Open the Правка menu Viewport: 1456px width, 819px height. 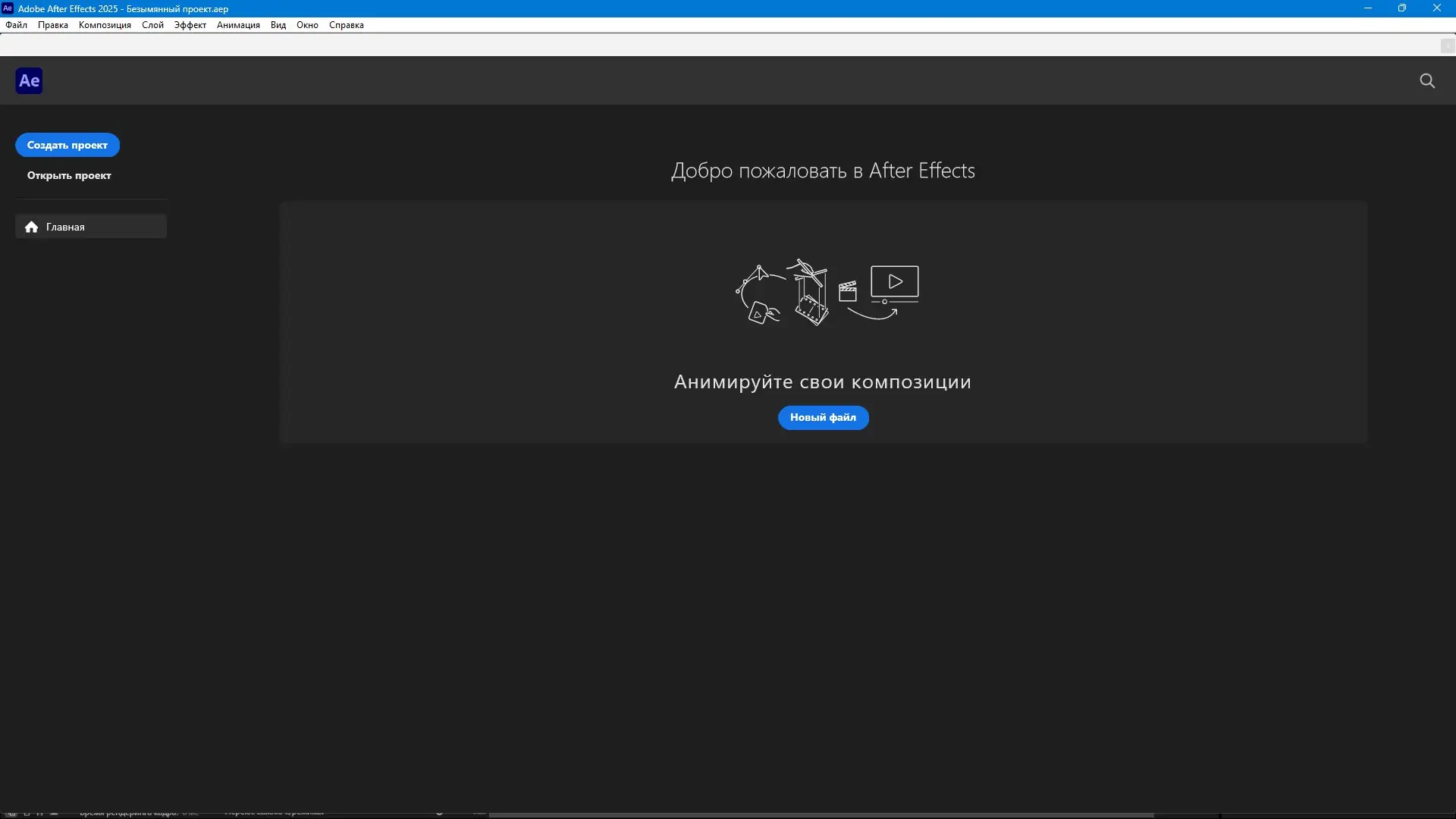(x=52, y=25)
